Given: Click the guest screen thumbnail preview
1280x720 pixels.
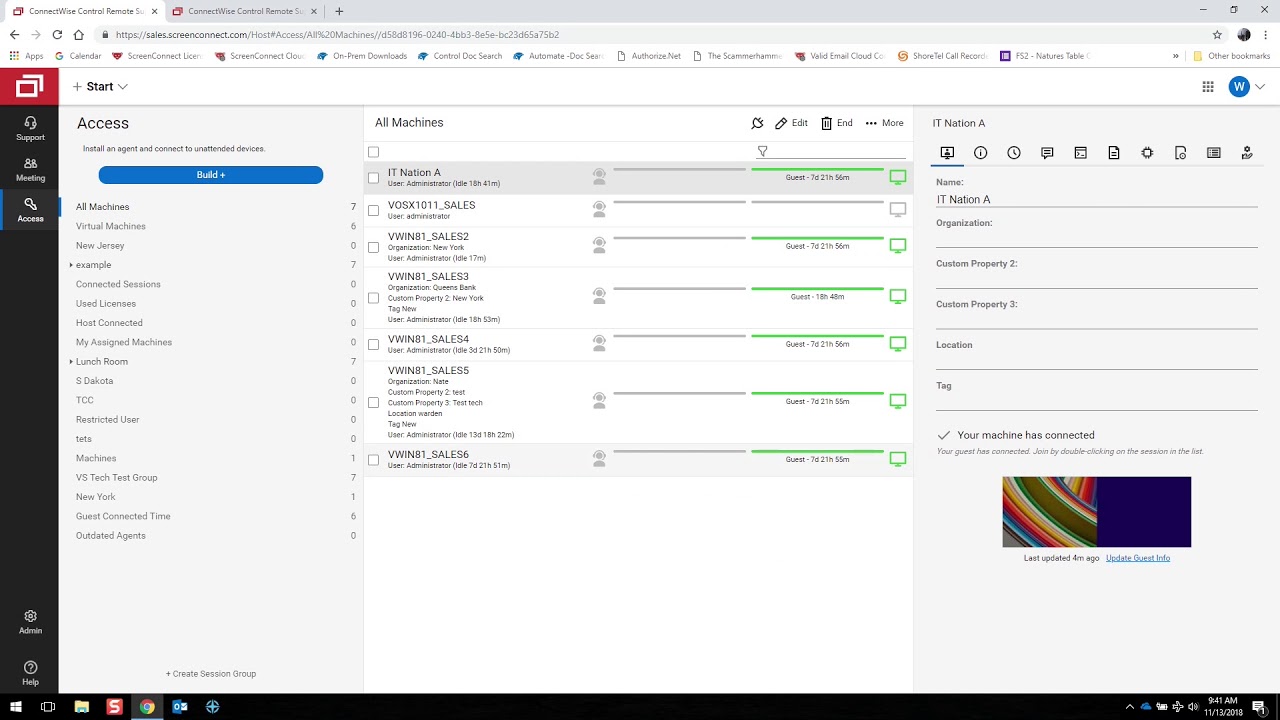Looking at the screenshot, I should pyautogui.click(x=1097, y=512).
